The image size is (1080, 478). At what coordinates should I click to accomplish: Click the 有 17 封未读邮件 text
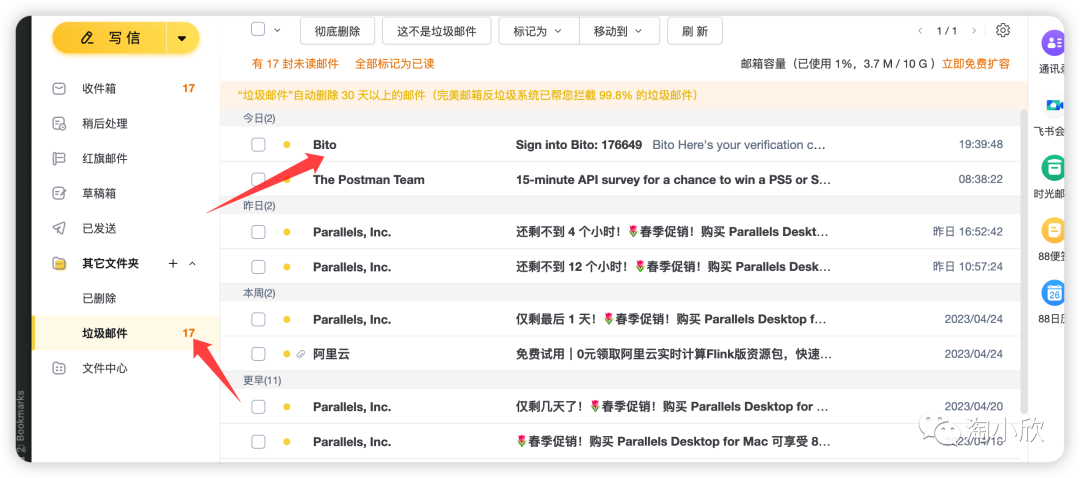[295, 64]
